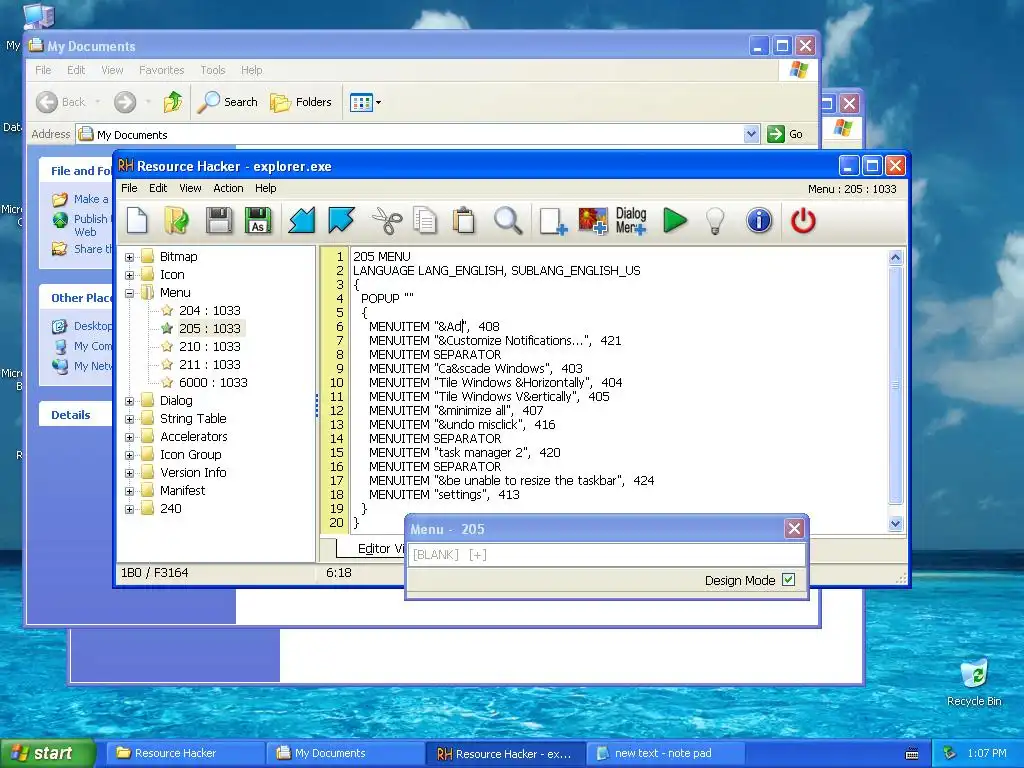Click the Windows start button
1024x768 pixels.
(48, 753)
